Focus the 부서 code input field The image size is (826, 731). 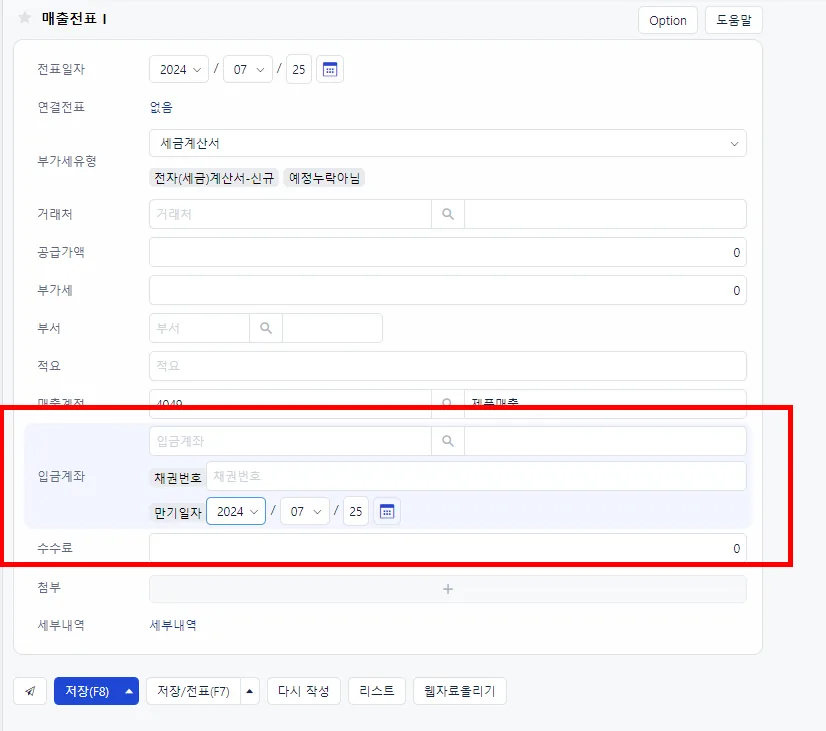pyautogui.click(x=199, y=328)
